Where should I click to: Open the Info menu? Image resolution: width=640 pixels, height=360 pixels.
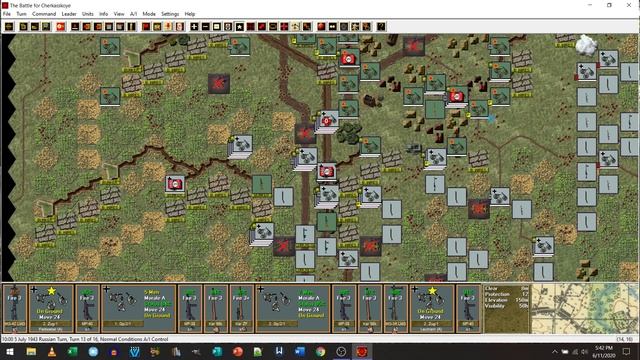point(104,14)
